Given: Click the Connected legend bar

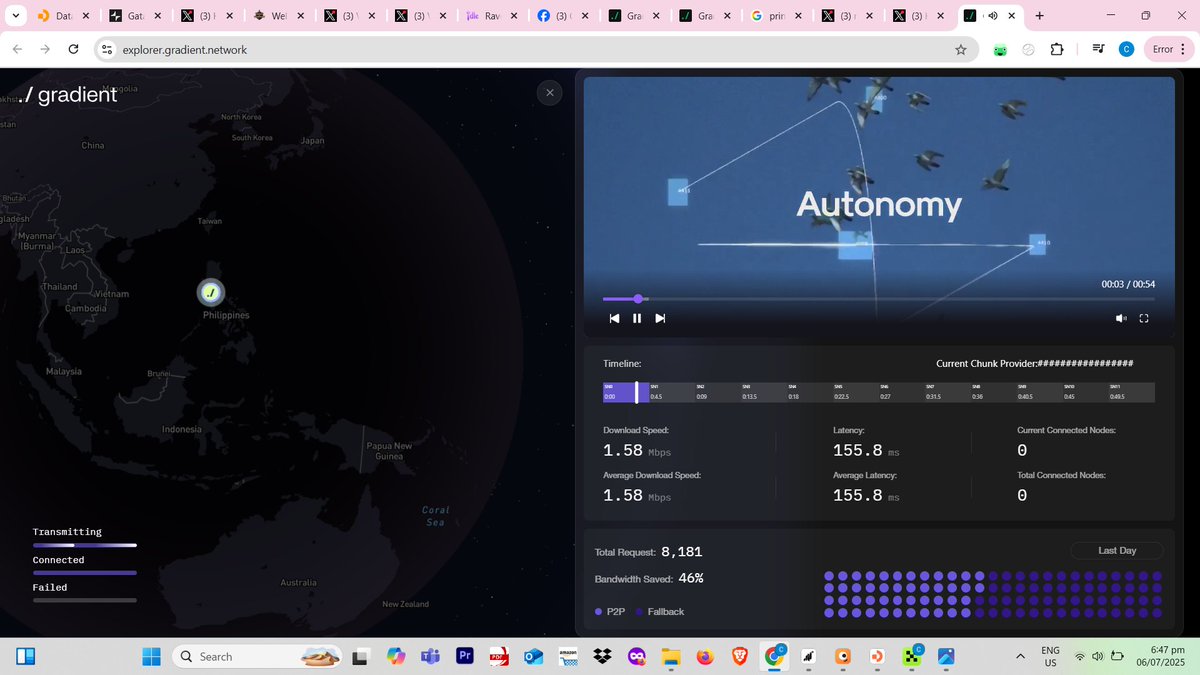Looking at the screenshot, I should click(x=85, y=572).
